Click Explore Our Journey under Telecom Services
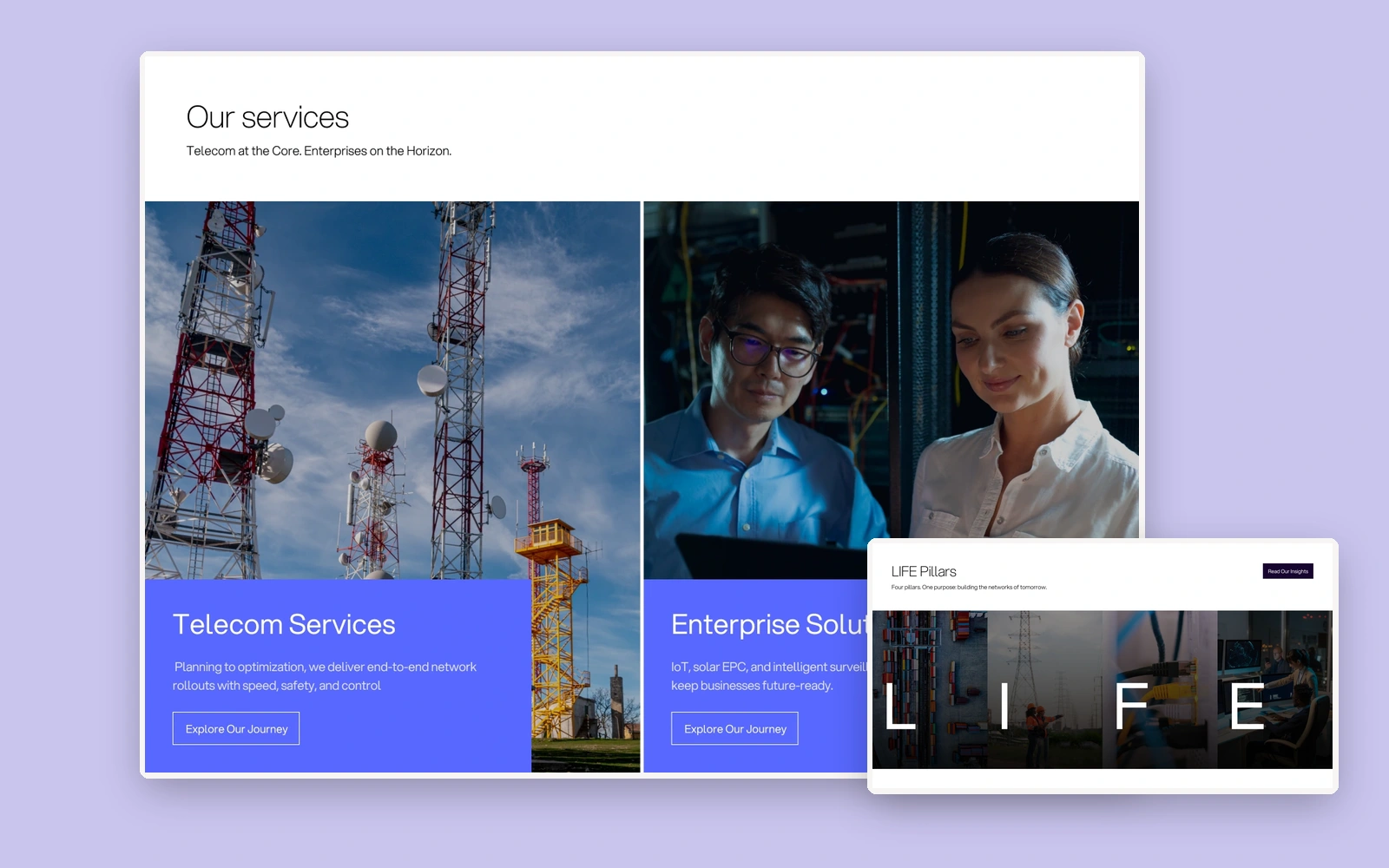Viewport: 1389px width, 868px height. (236, 728)
